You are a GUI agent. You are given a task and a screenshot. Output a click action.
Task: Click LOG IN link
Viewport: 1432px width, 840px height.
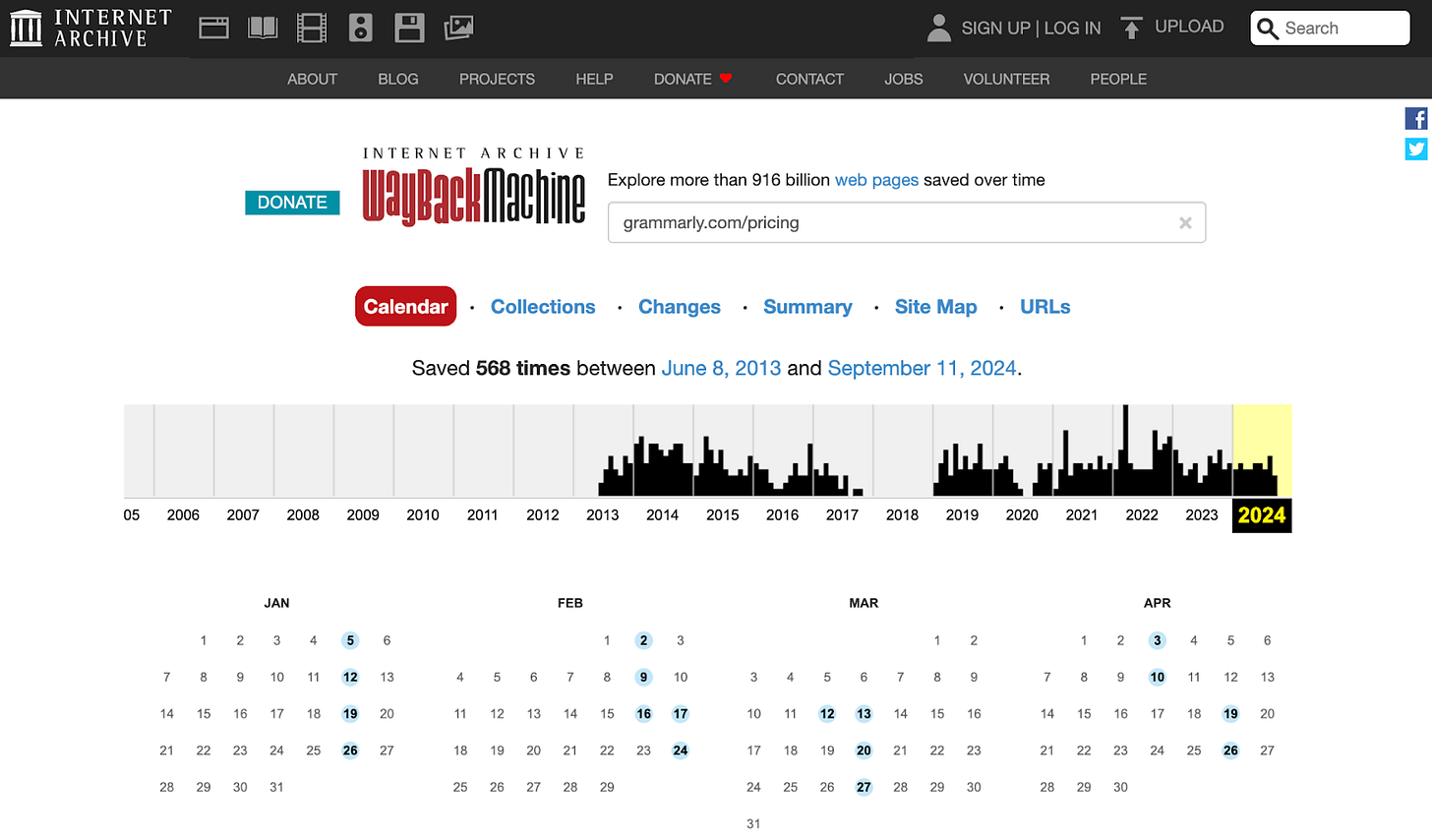(x=1072, y=29)
